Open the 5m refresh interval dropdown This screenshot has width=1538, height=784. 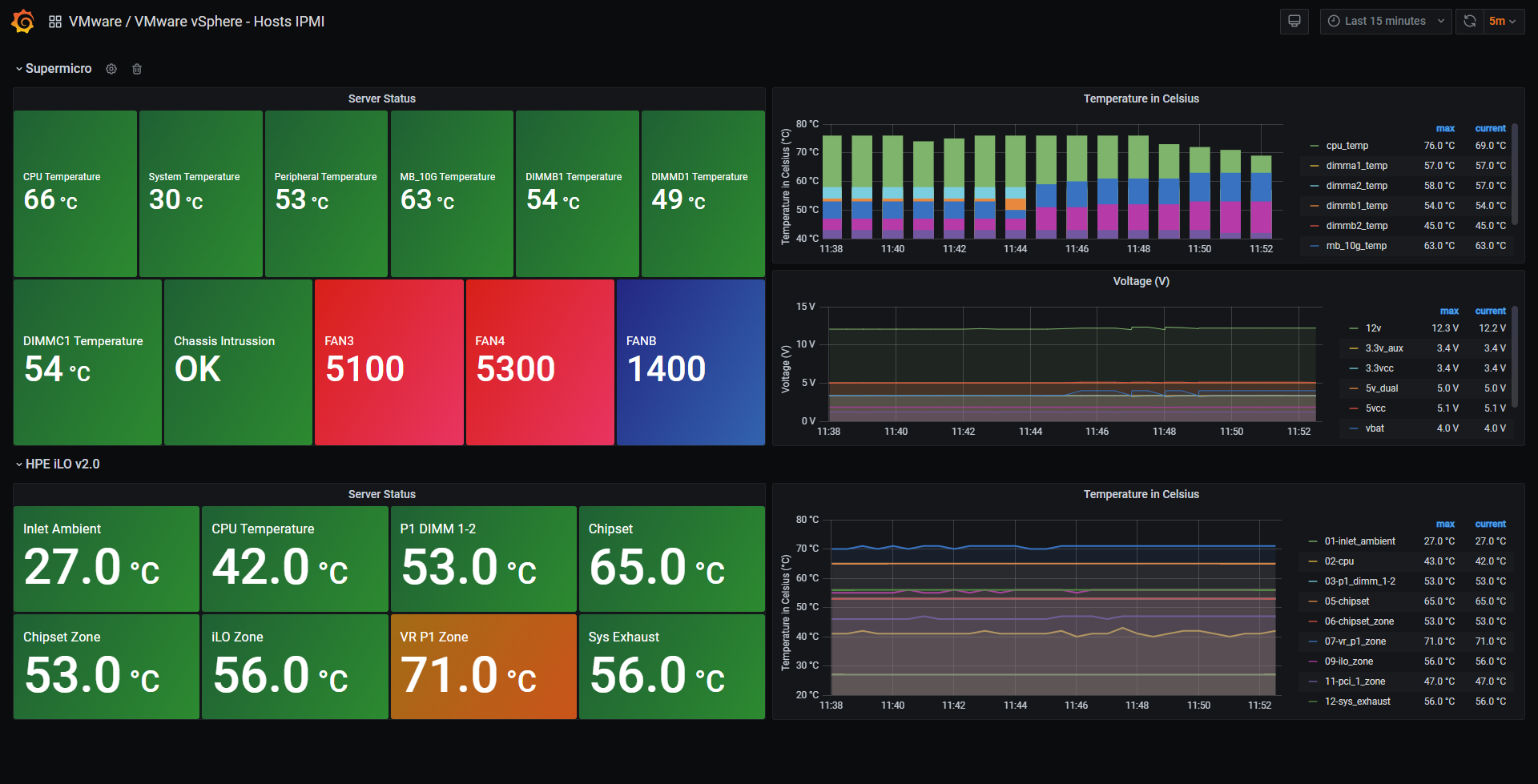pyautogui.click(x=1504, y=22)
